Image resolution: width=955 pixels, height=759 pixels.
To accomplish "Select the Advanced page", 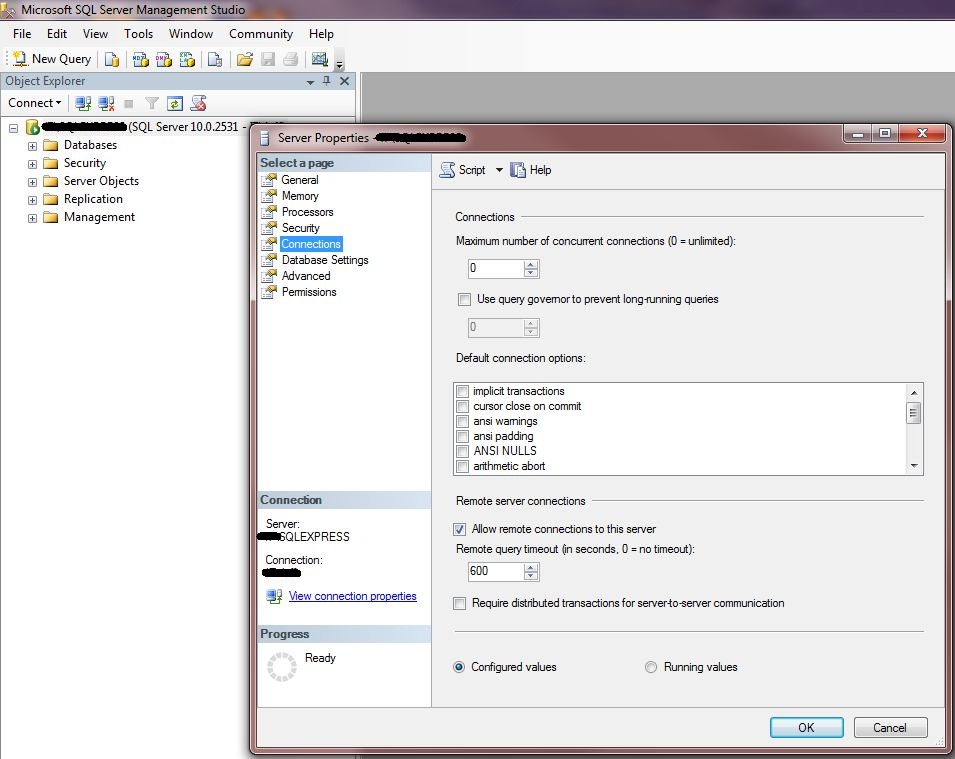I will tap(306, 276).
